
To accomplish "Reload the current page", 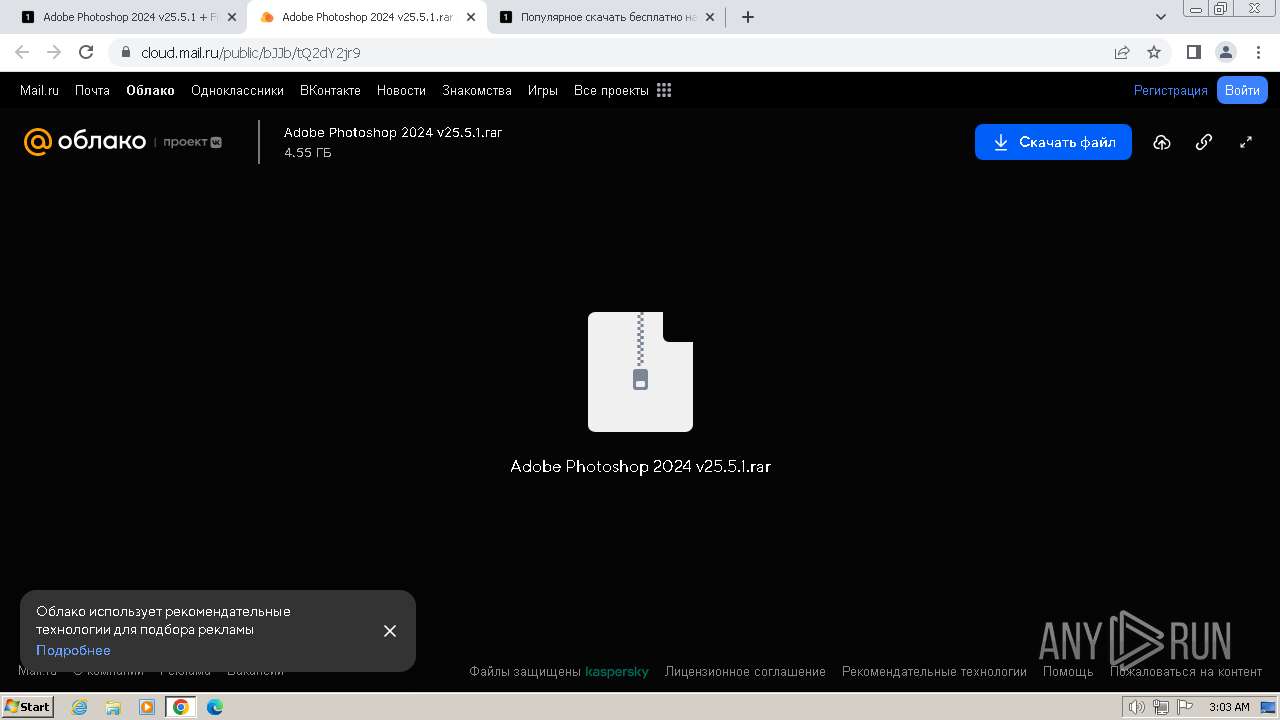I will (86, 52).
